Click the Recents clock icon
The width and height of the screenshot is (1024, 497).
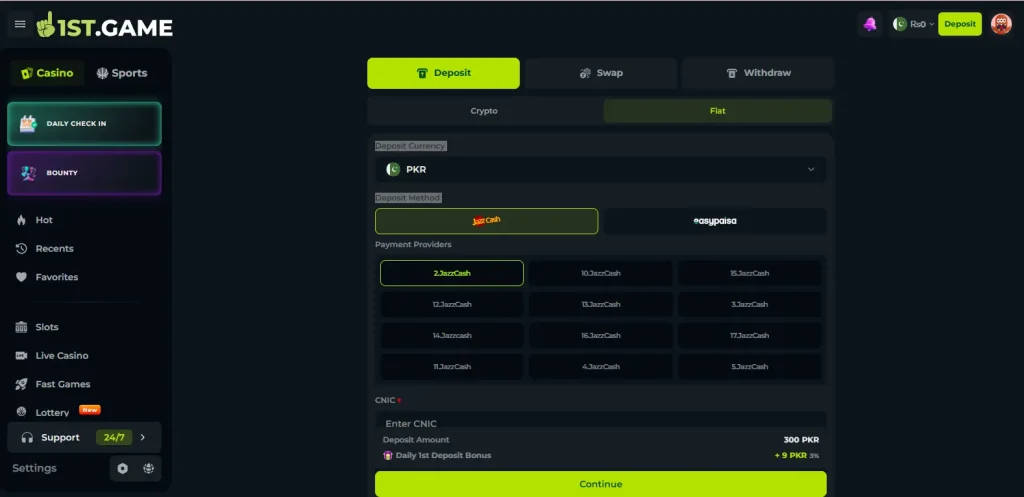[x=22, y=248]
